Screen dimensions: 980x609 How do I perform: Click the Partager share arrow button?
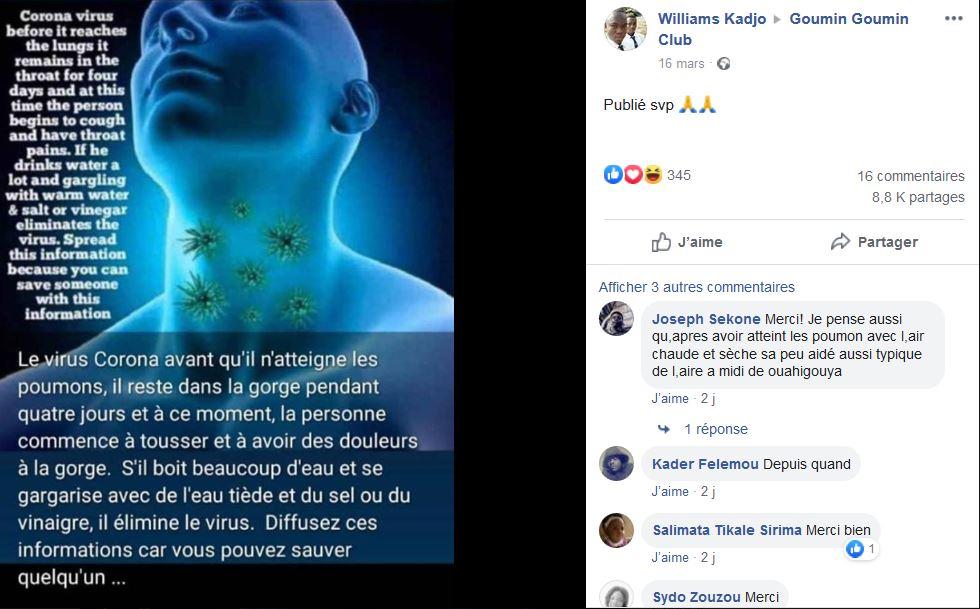click(874, 242)
